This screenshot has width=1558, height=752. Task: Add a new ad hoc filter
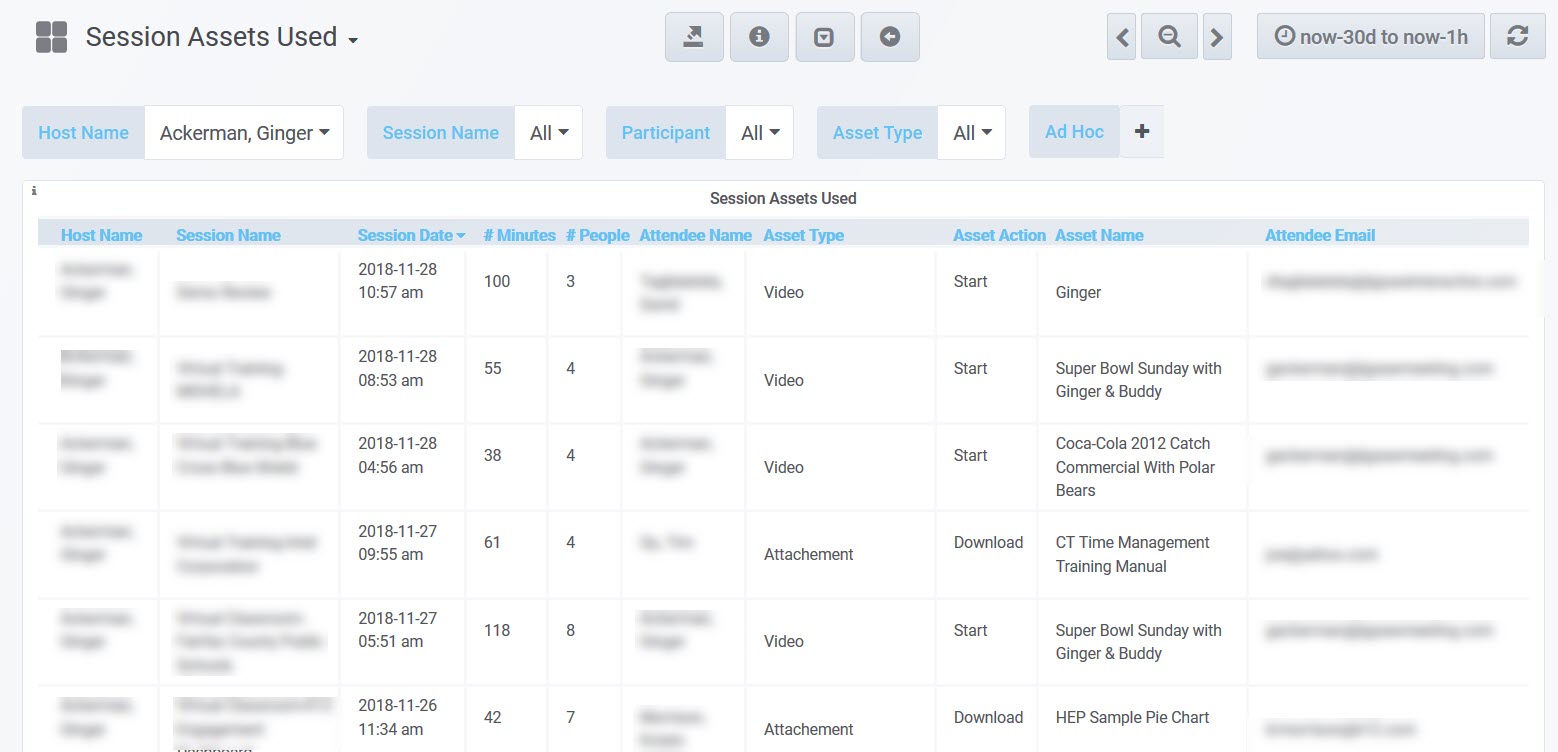point(1142,132)
